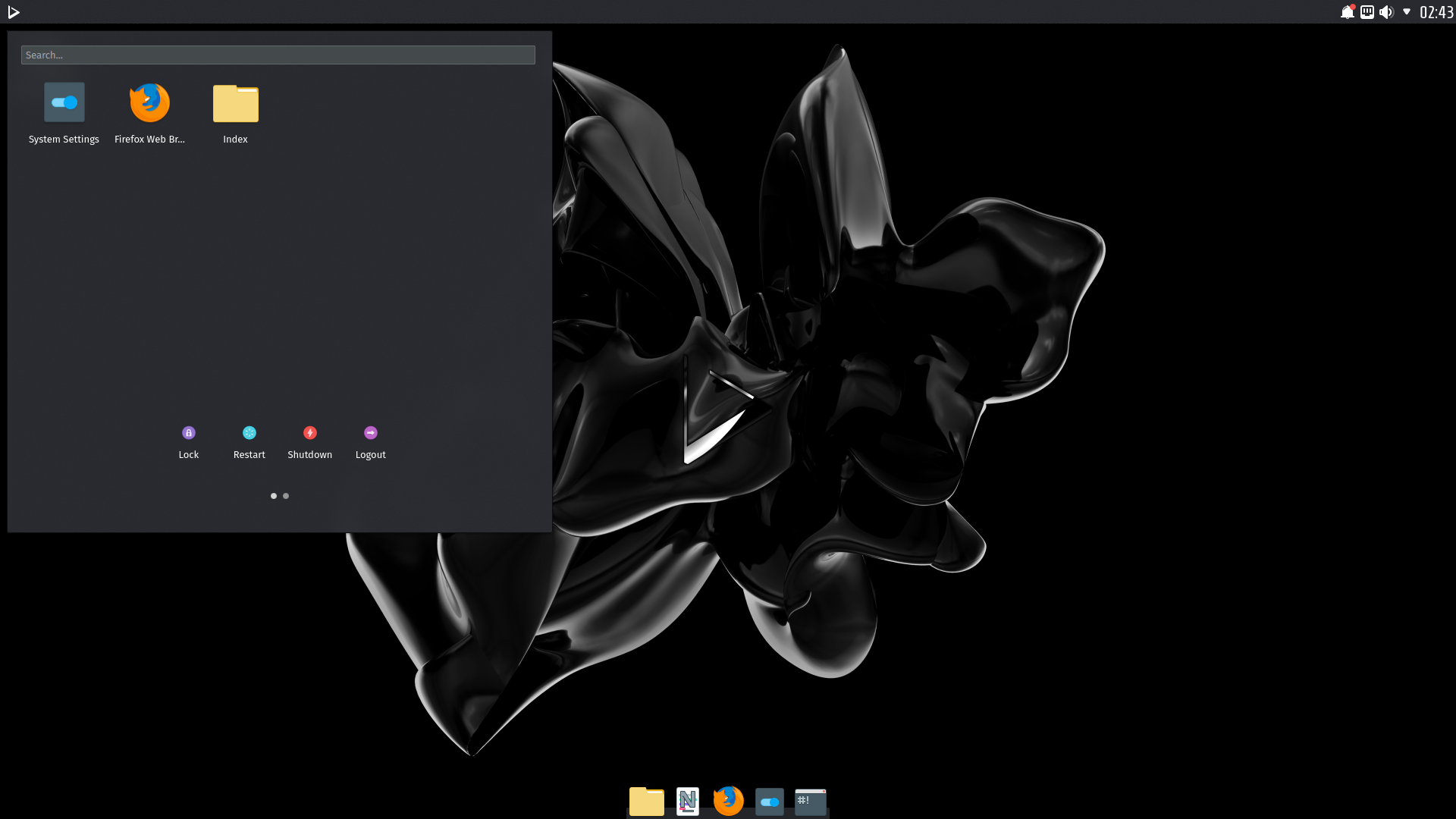Expand the system tray hidden icons arrow

point(1407,12)
